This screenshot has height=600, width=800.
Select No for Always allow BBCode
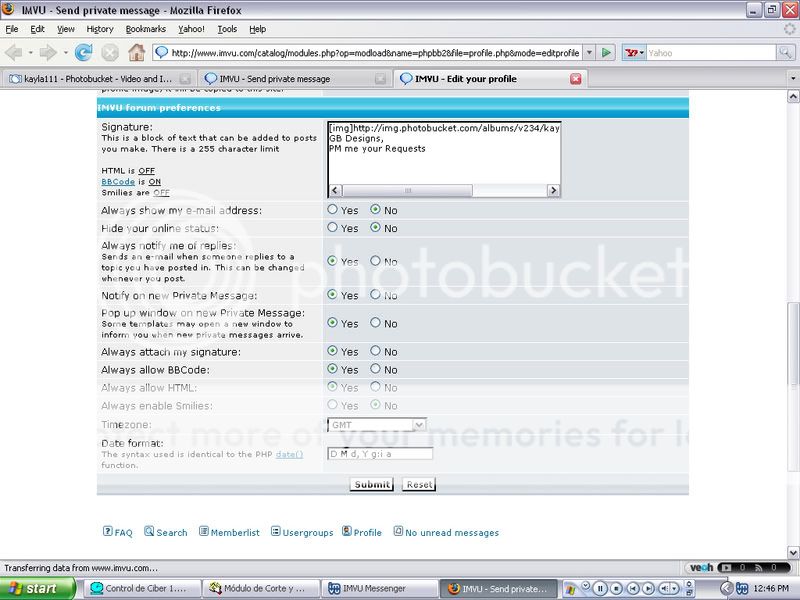[x=376, y=368]
